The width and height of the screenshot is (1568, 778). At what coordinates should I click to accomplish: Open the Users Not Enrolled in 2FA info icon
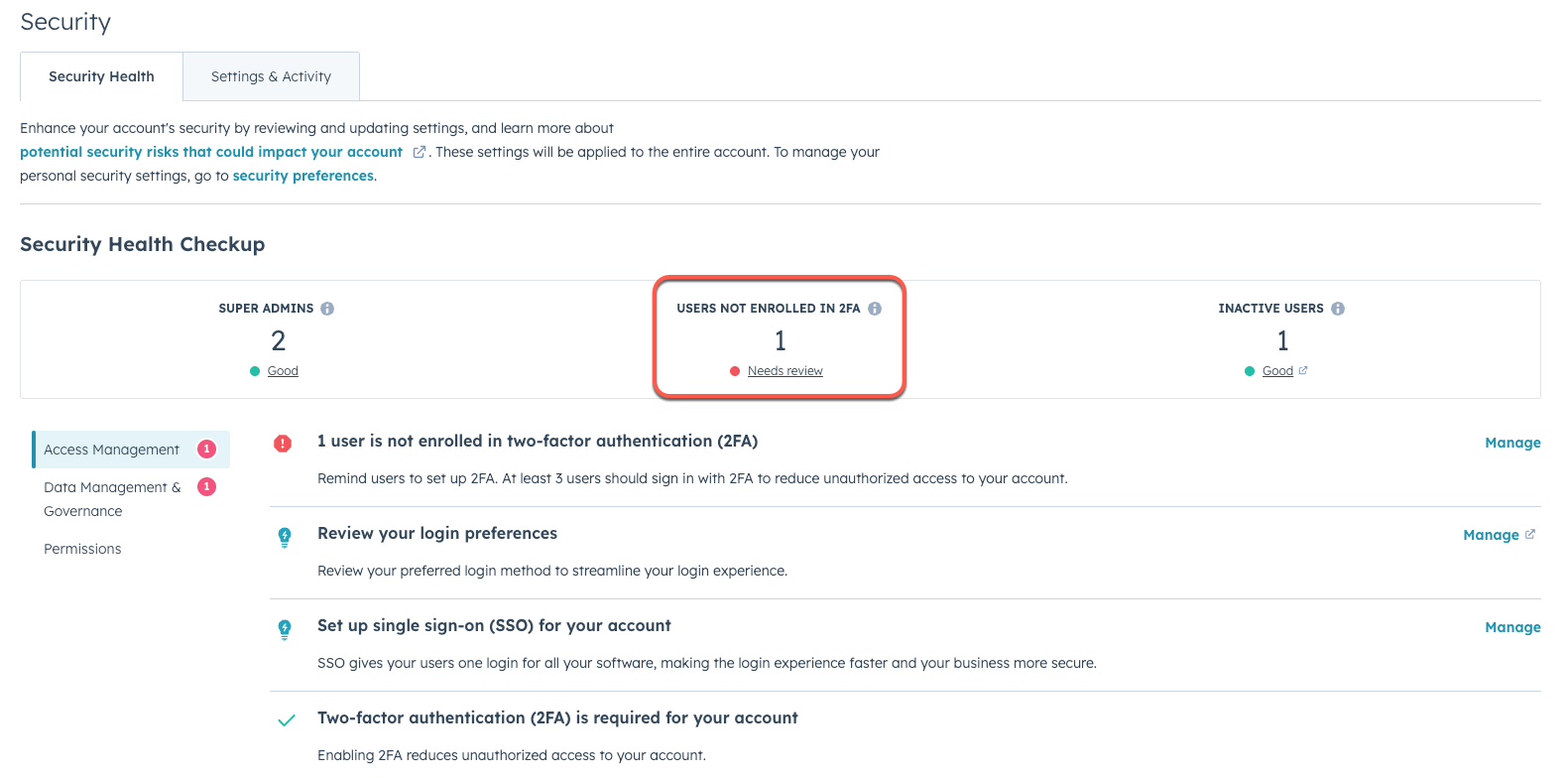pos(875,308)
